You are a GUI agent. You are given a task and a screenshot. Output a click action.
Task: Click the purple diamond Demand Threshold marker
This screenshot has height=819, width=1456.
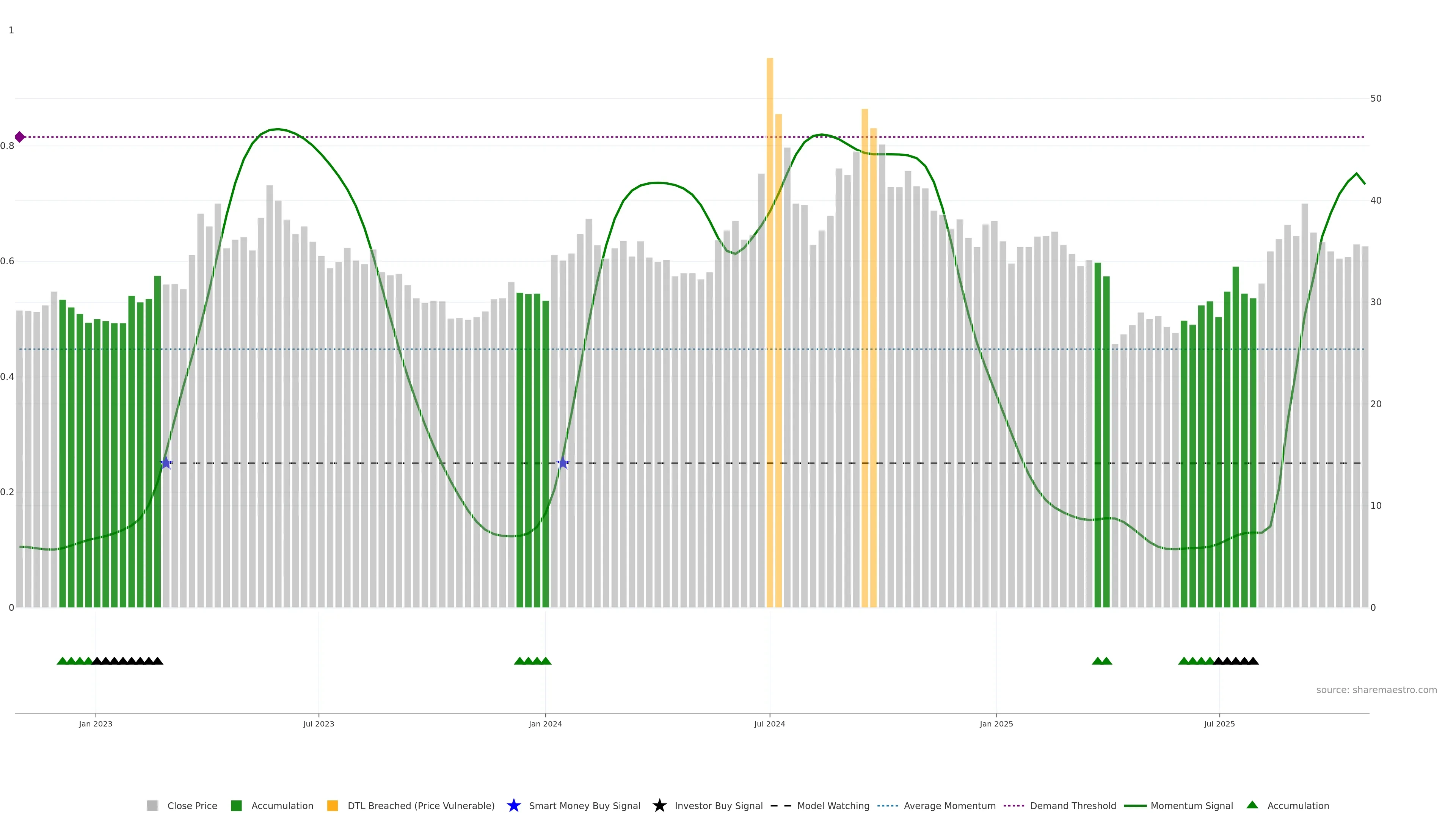tap(20, 137)
